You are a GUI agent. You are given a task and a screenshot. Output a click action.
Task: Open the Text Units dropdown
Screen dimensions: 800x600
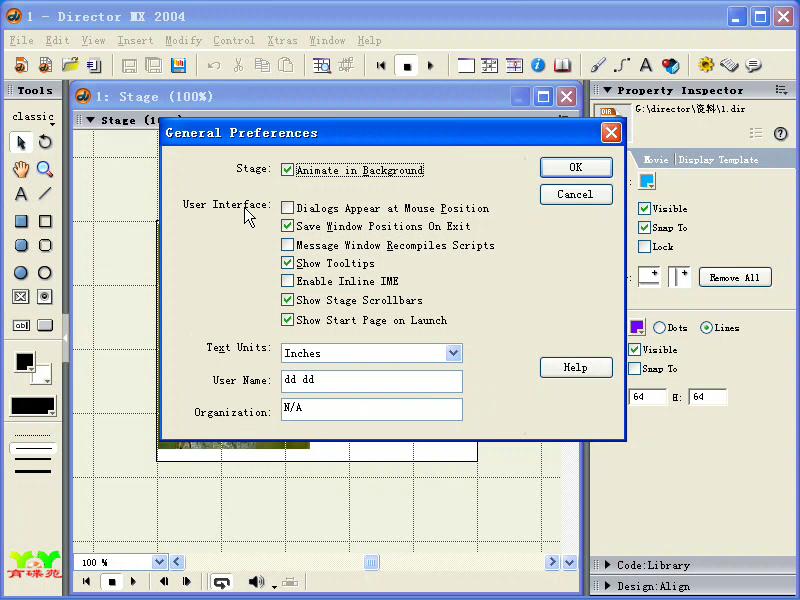coord(453,353)
